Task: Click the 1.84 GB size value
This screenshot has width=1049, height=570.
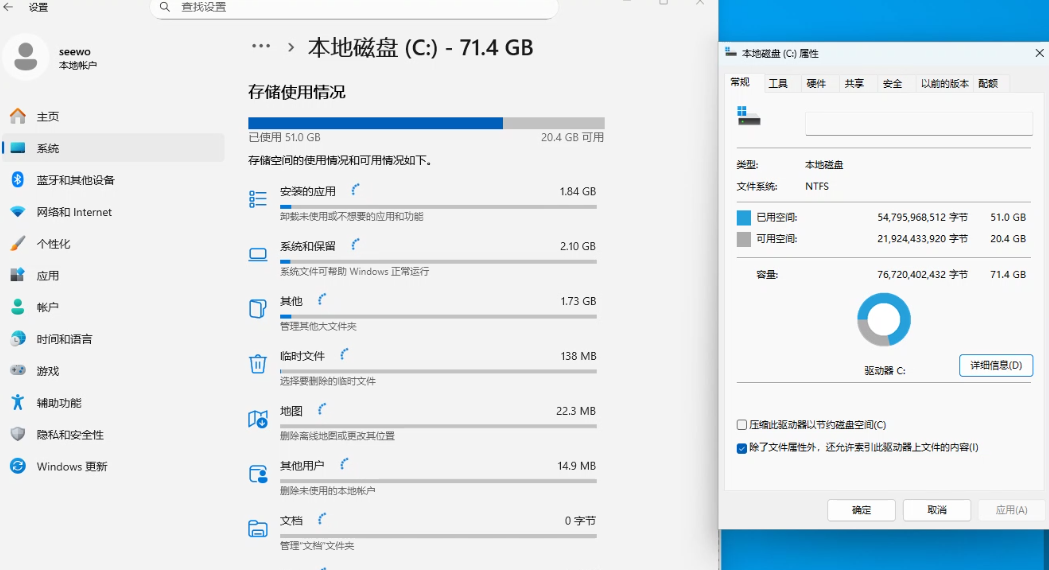Action: (x=577, y=191)
